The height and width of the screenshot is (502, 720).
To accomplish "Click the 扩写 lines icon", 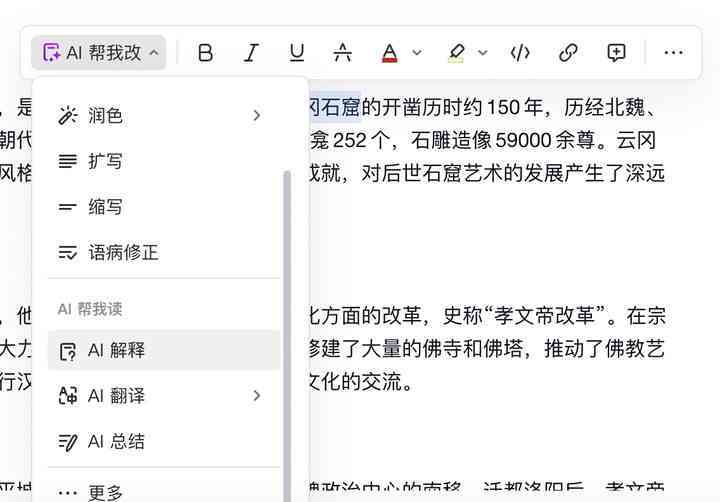I will pos(68,161).
